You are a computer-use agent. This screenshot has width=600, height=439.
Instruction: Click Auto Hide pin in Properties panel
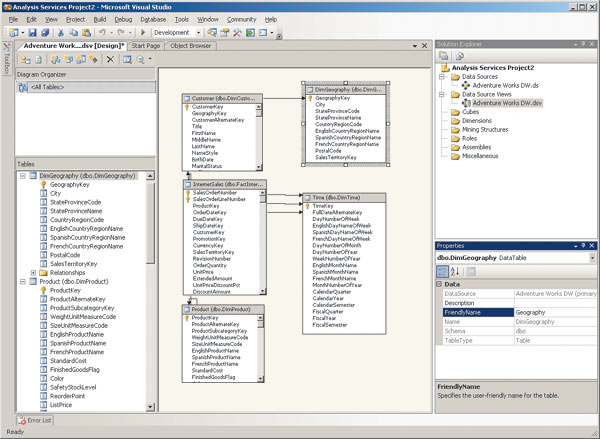tap(583, 246)
